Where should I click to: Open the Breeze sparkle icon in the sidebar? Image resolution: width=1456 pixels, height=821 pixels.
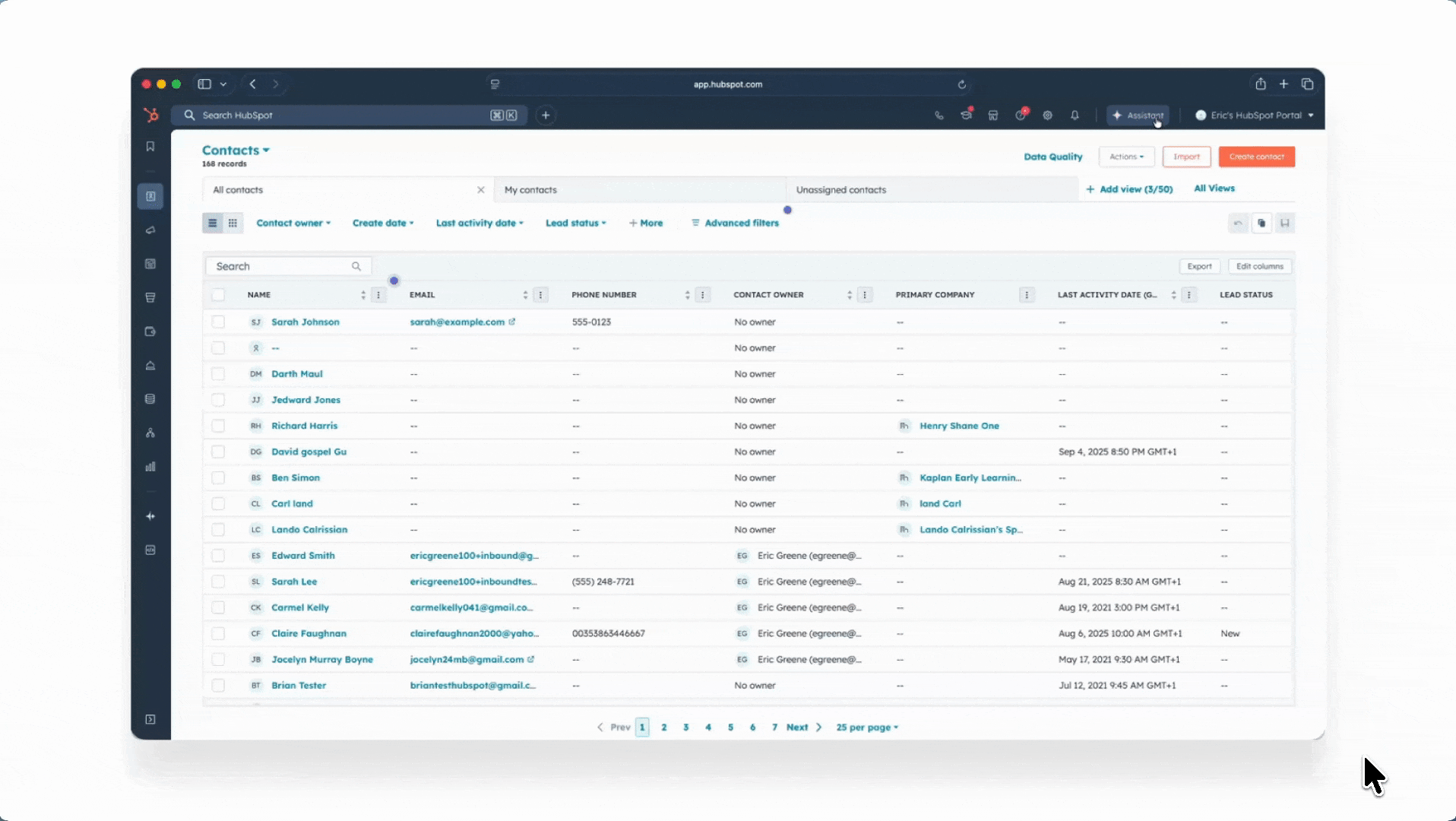150,517
